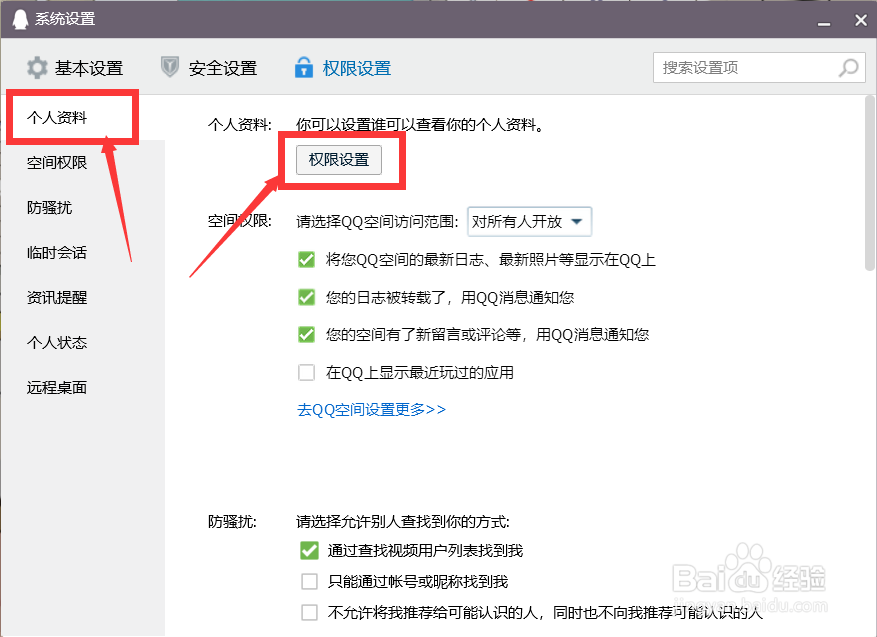877x637 pixels.
Task: Go to 空间权限 in the sidebar
Action: tap(57, 163)
